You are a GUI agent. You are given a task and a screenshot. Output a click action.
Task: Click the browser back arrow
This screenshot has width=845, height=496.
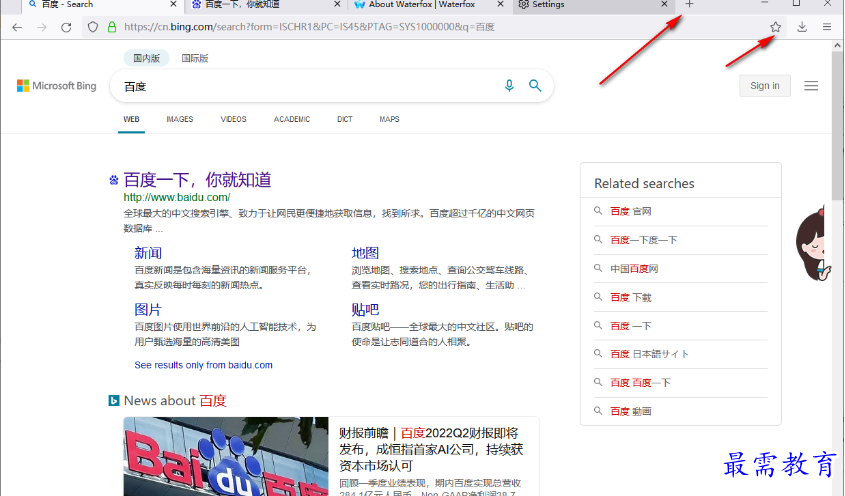(x=17, y=27)
